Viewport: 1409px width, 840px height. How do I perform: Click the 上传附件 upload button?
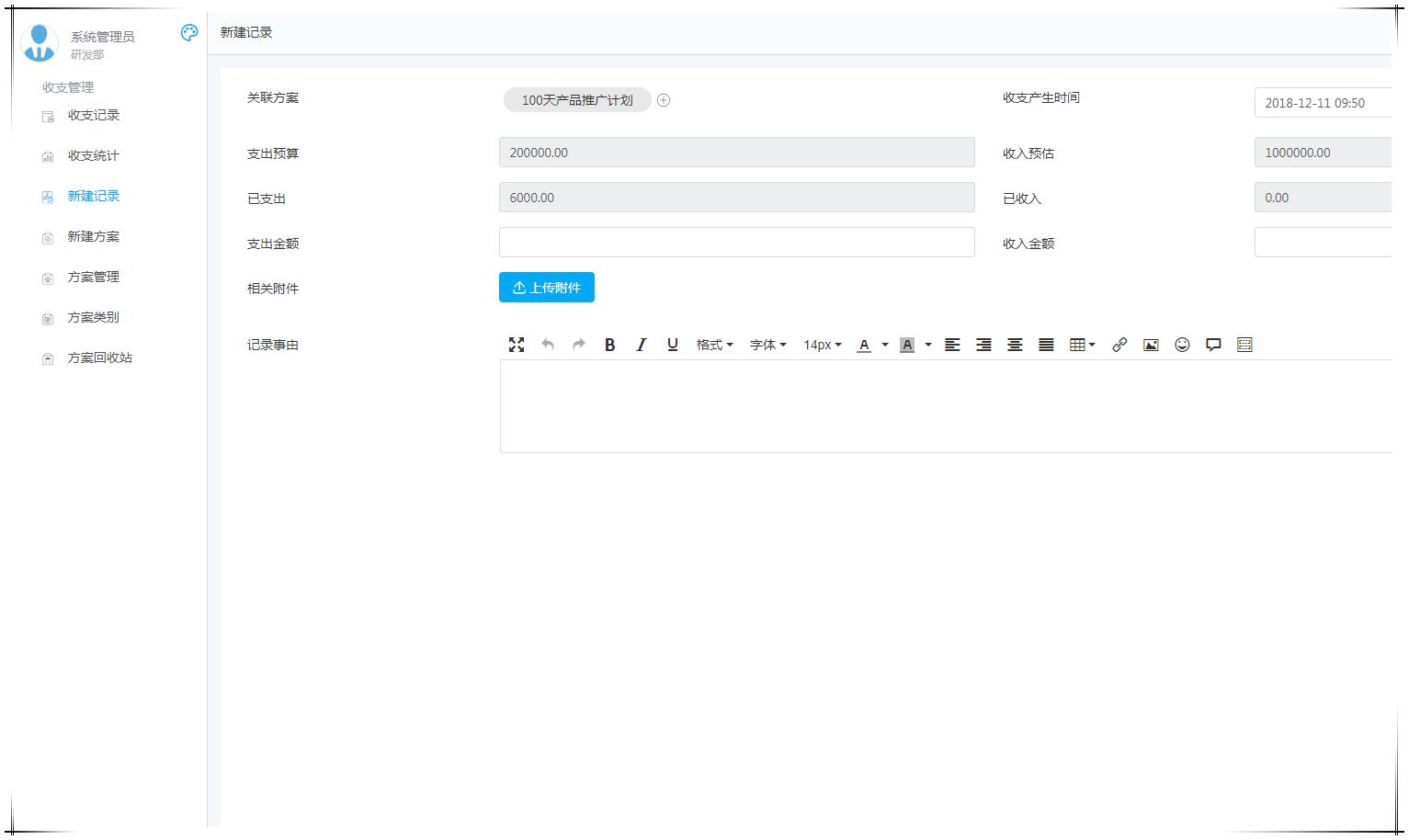click(547, 288)
